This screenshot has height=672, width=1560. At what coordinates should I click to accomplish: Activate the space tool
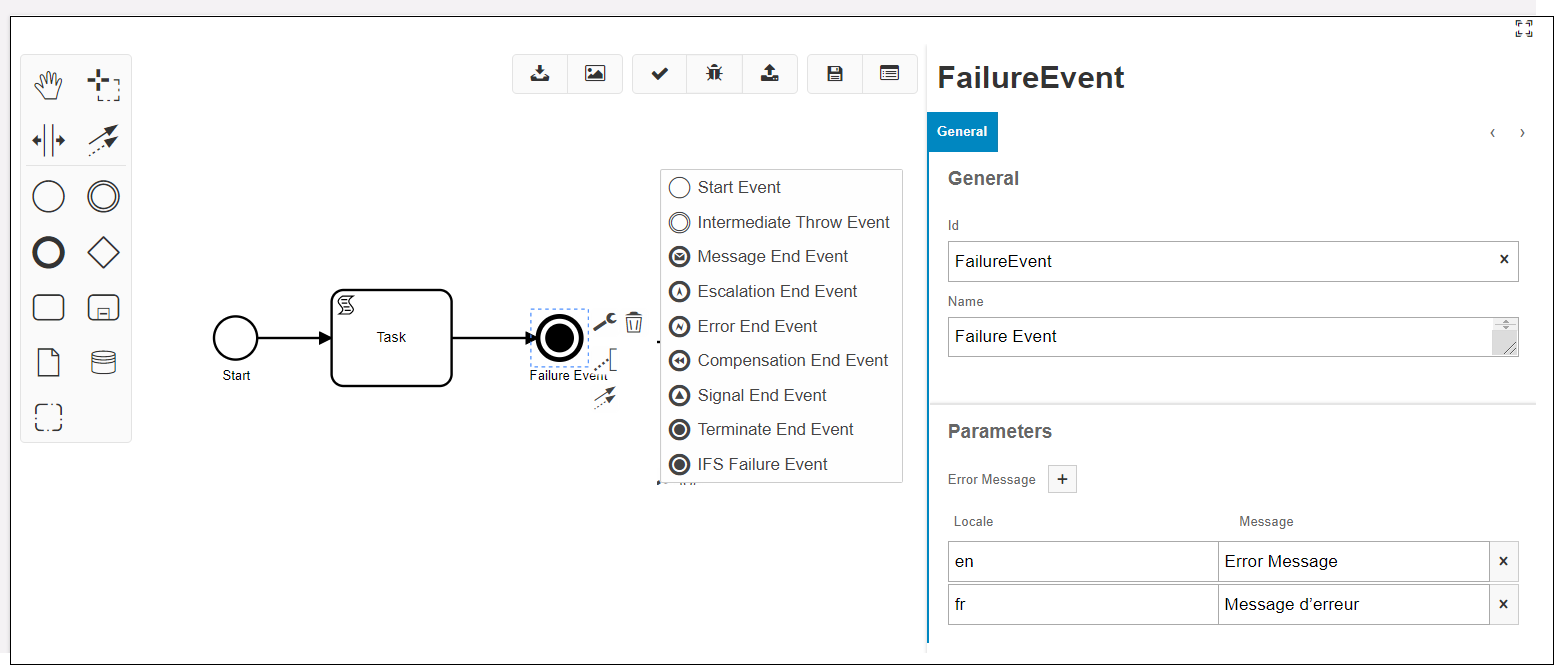pos(48,141)
